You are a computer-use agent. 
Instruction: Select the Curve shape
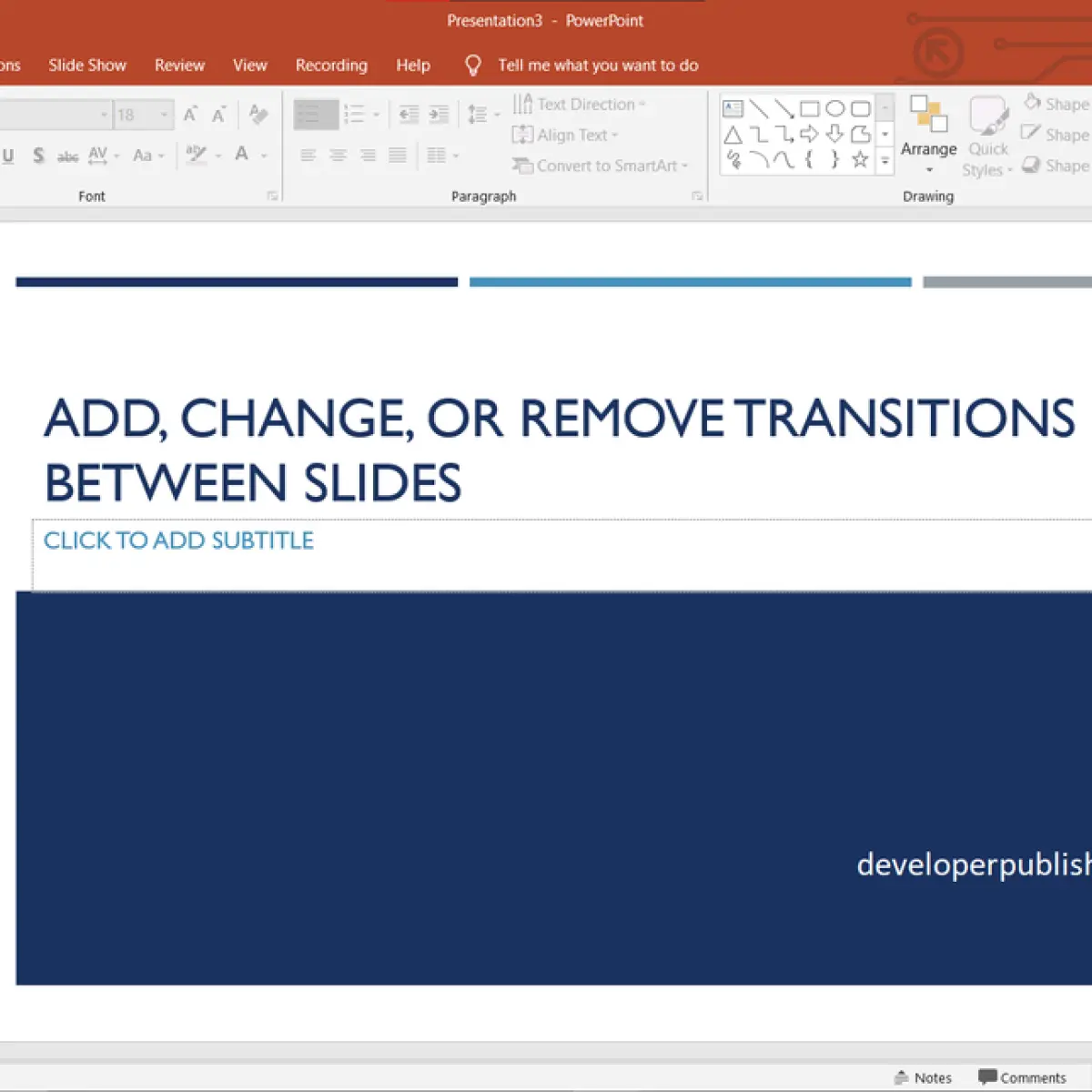(x=784, y=160)
